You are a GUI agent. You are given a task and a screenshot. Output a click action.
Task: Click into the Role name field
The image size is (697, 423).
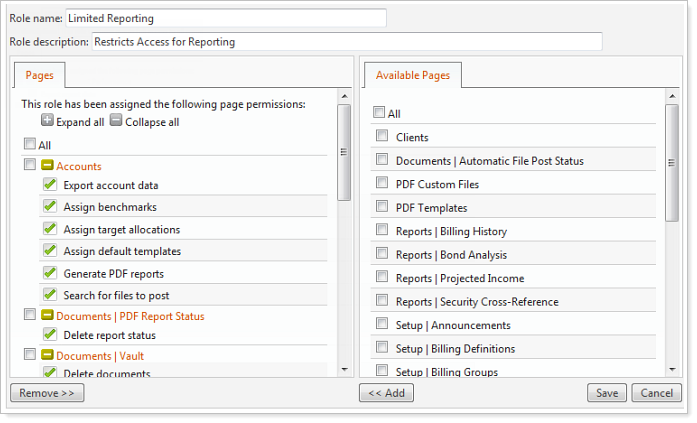(225, 18)
